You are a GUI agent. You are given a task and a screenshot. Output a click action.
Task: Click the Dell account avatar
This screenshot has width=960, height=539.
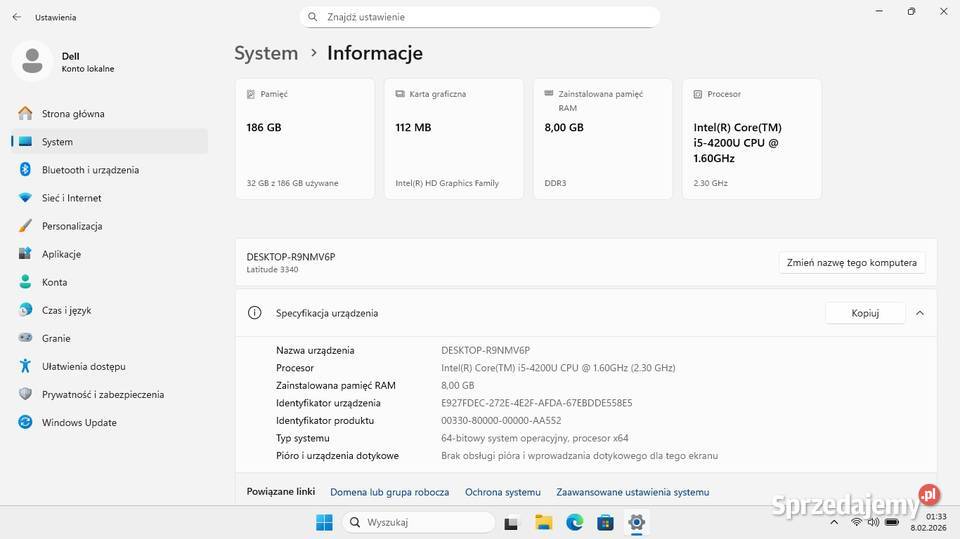(x=32, y=61)
